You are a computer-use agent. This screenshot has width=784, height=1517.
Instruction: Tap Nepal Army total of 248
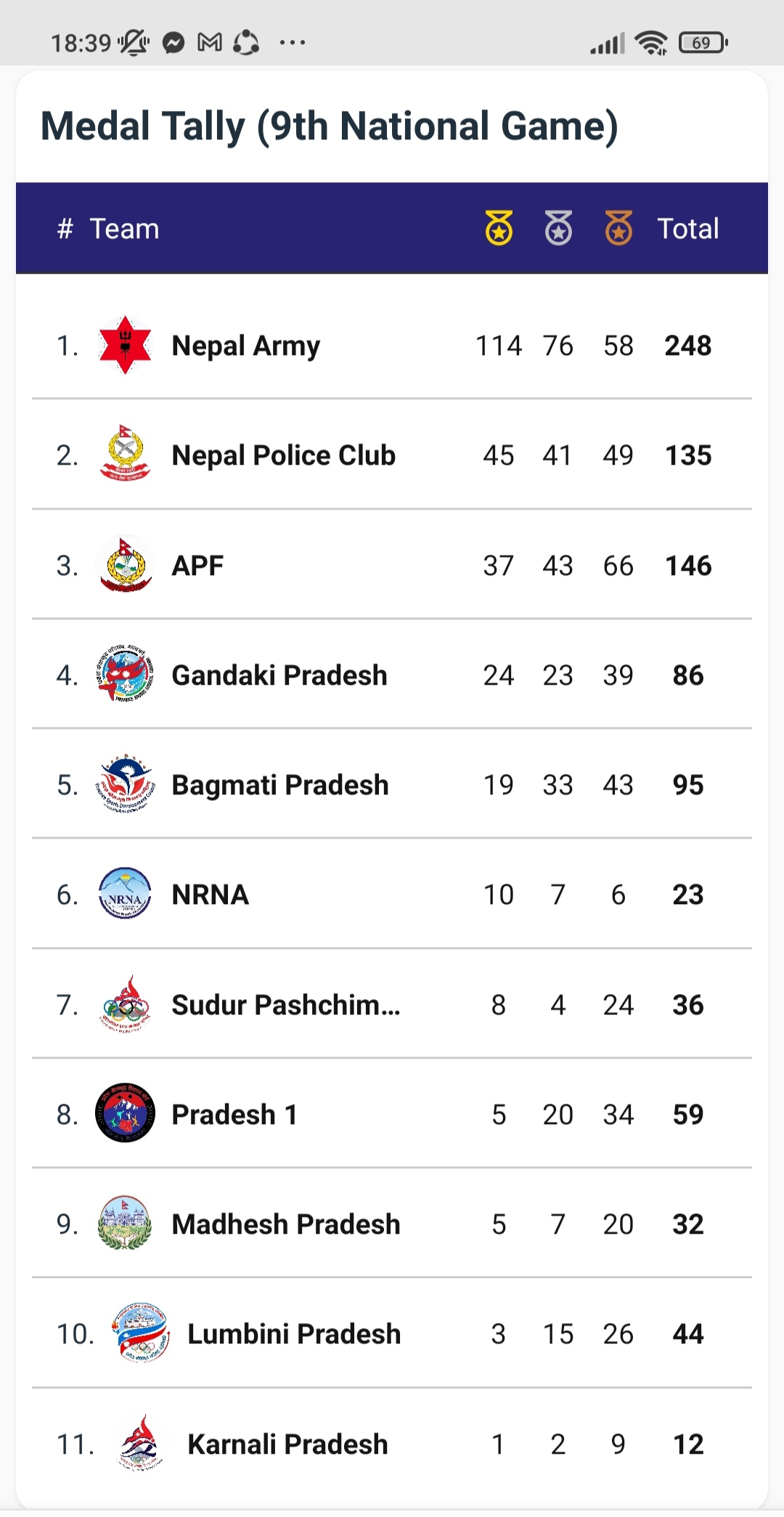click(688, 346)
